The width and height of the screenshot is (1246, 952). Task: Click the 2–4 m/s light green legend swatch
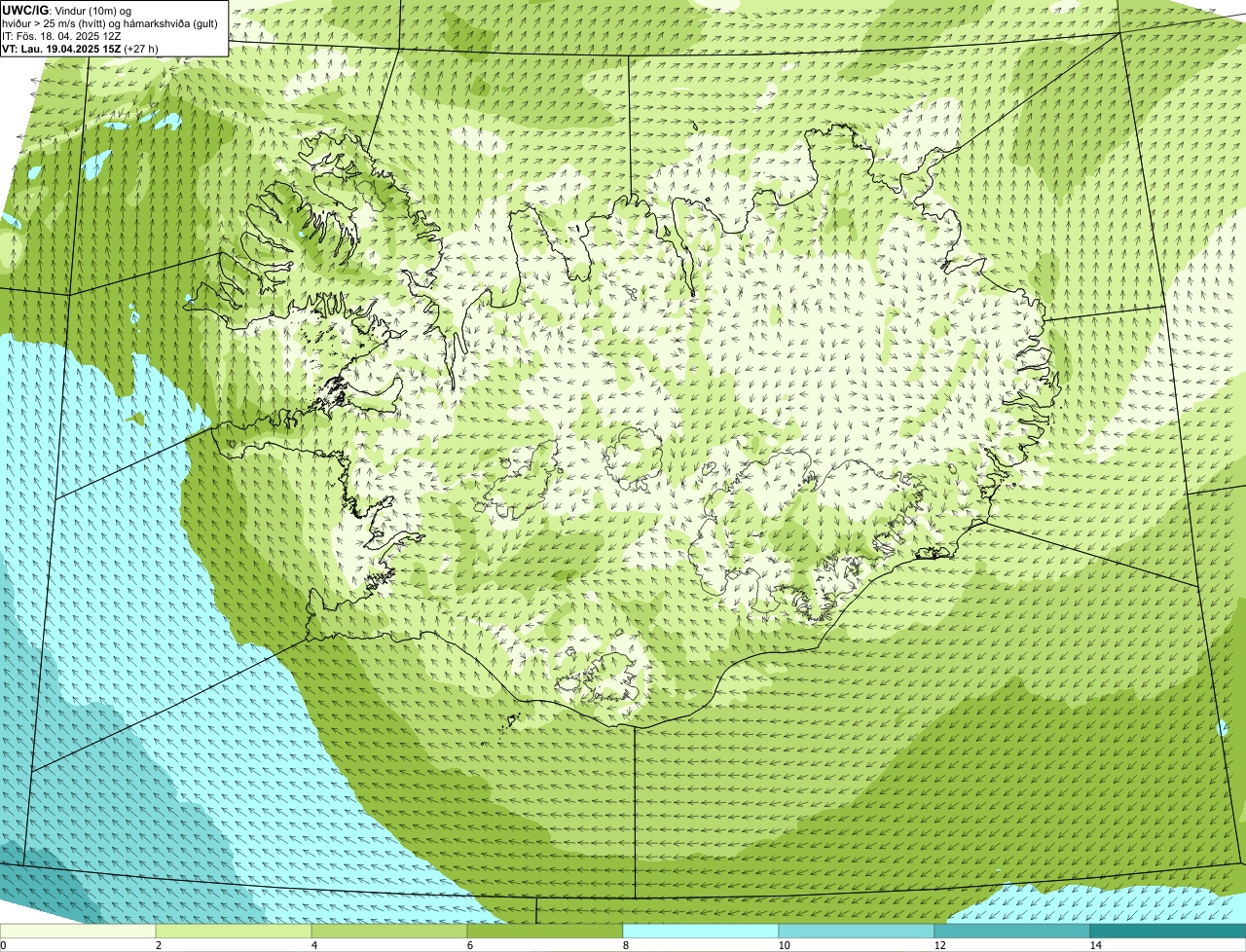coord(234,931)
